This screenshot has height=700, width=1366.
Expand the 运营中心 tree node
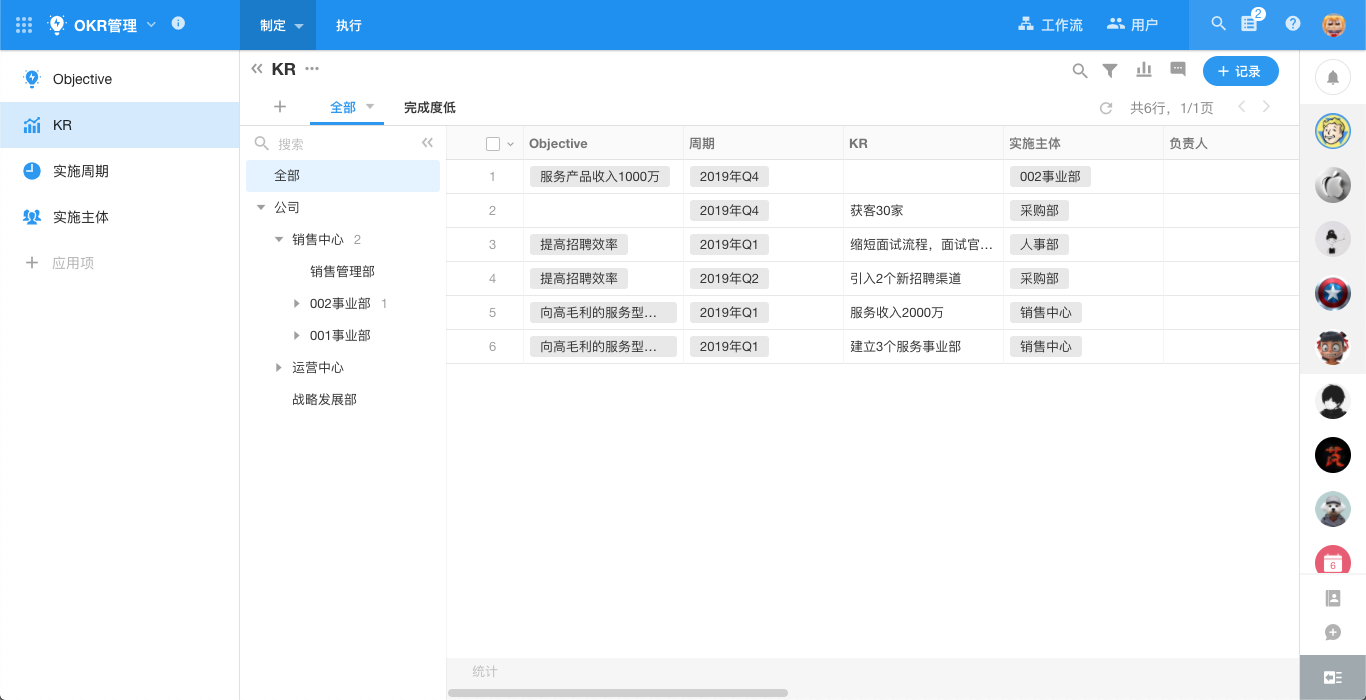[x=279, y=368]
